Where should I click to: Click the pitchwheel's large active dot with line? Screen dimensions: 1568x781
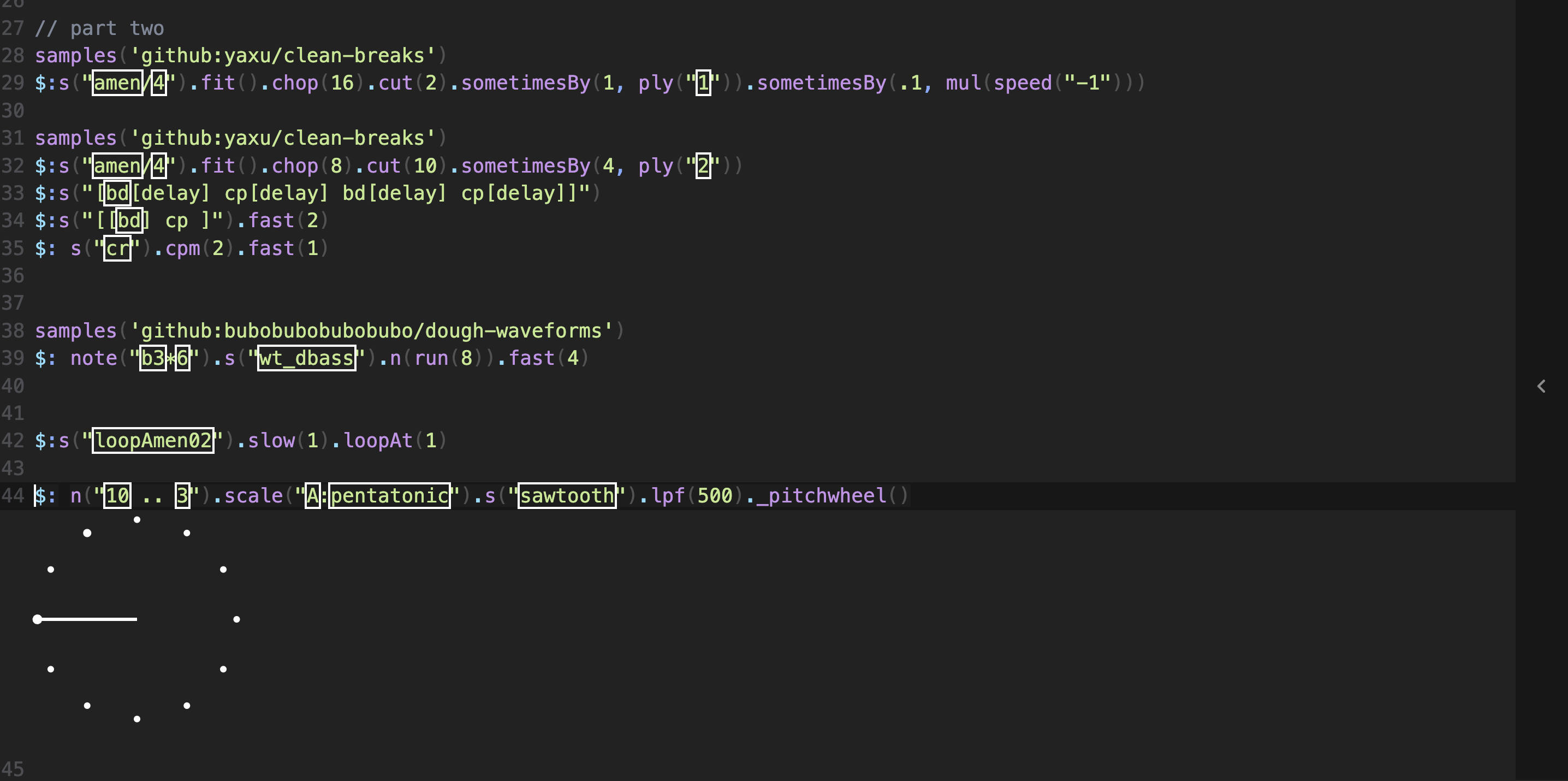[38, 619]
